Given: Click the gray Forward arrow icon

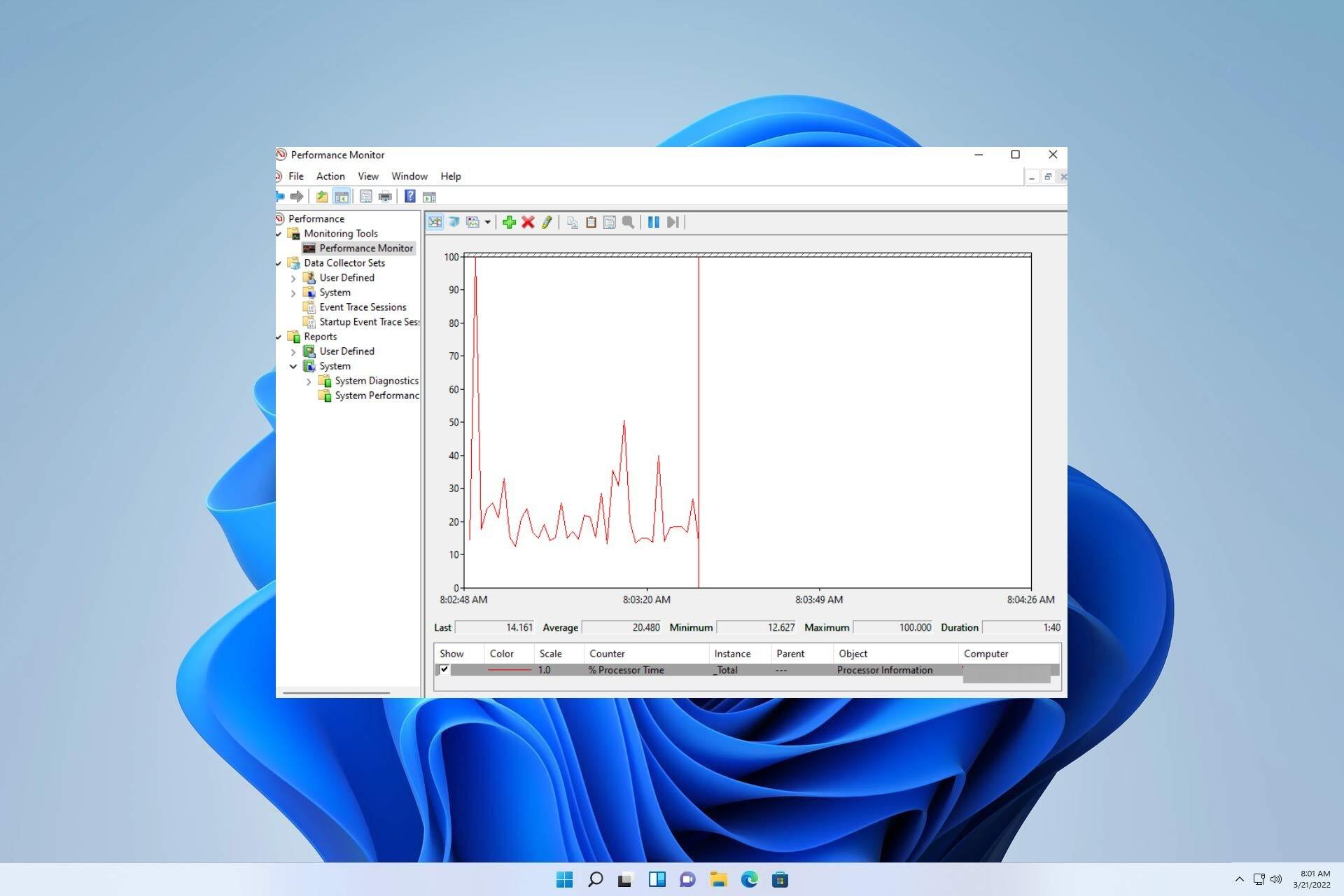Looking at the screenshot, I should pyautogui.click(x=297, y=197).
